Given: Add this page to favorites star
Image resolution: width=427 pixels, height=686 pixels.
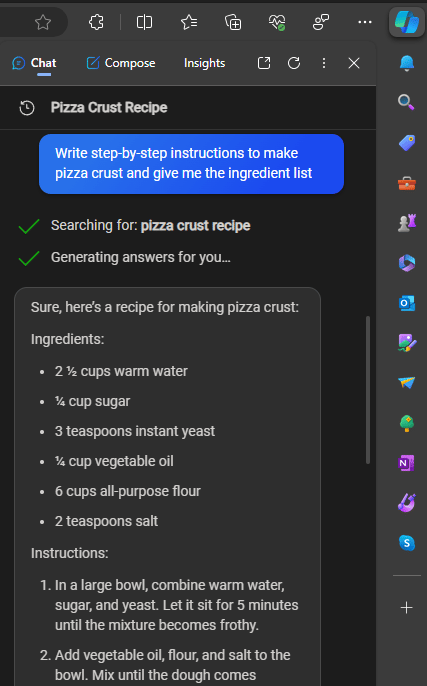Looking at the screenshot, I should click(x=43, y=22).
